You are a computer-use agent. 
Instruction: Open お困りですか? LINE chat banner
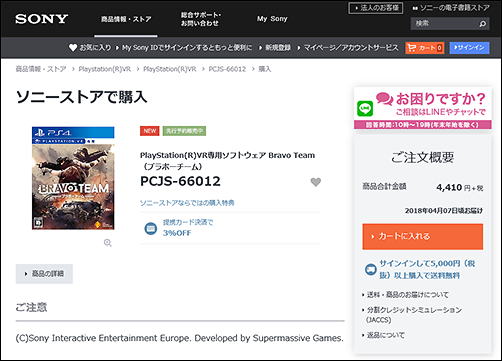click(x=423, y=108)
